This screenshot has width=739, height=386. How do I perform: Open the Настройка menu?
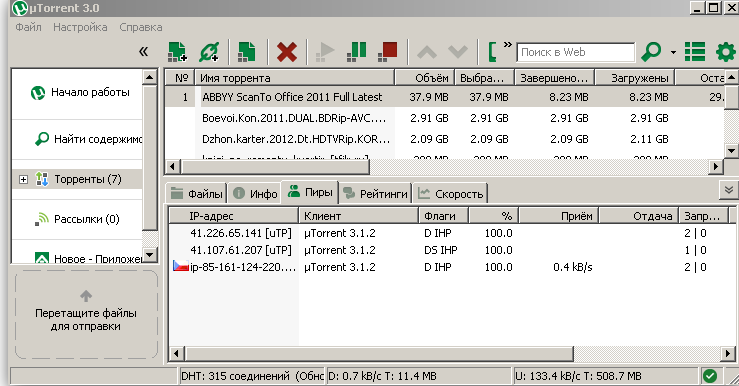tap(80, 27)
